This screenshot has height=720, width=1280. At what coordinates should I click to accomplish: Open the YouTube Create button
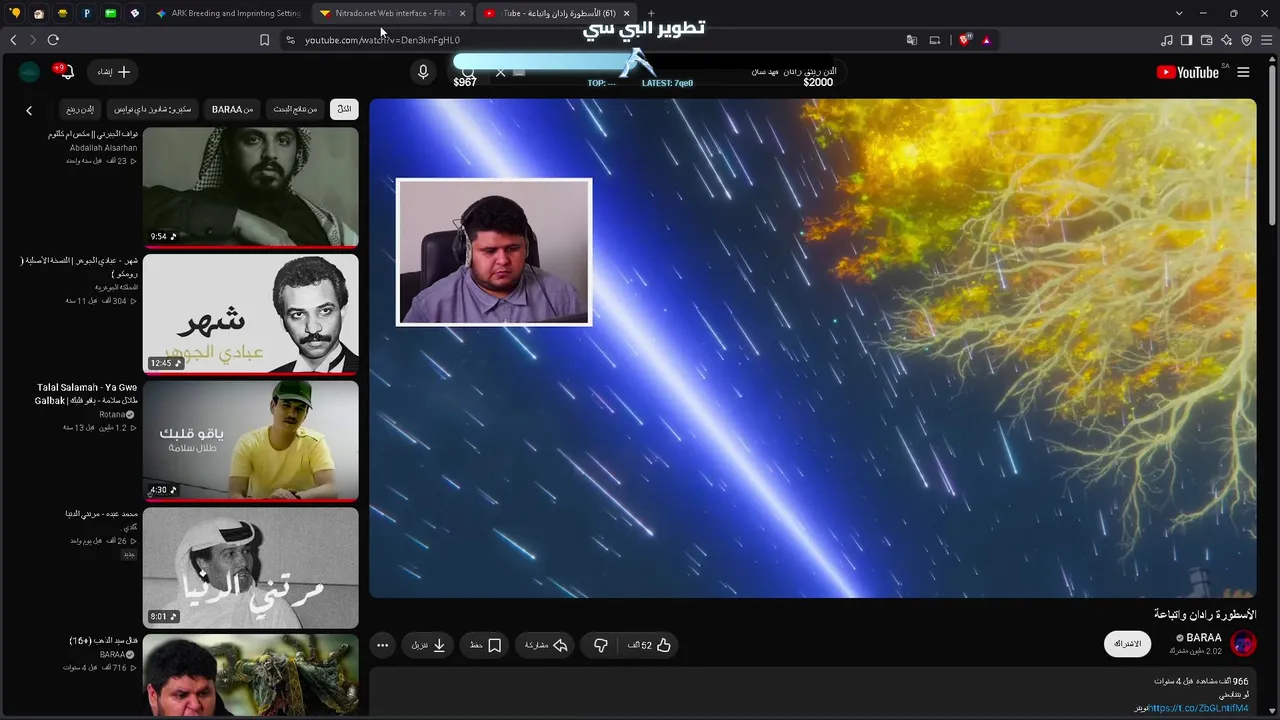coord(114,72)
